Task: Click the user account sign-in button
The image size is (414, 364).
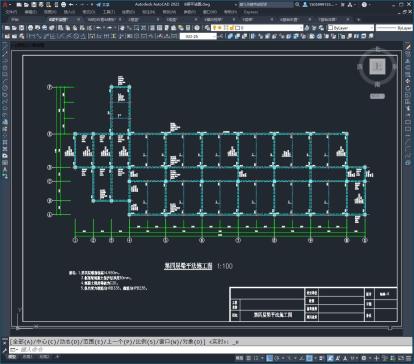Action: (x=319, y=5)
